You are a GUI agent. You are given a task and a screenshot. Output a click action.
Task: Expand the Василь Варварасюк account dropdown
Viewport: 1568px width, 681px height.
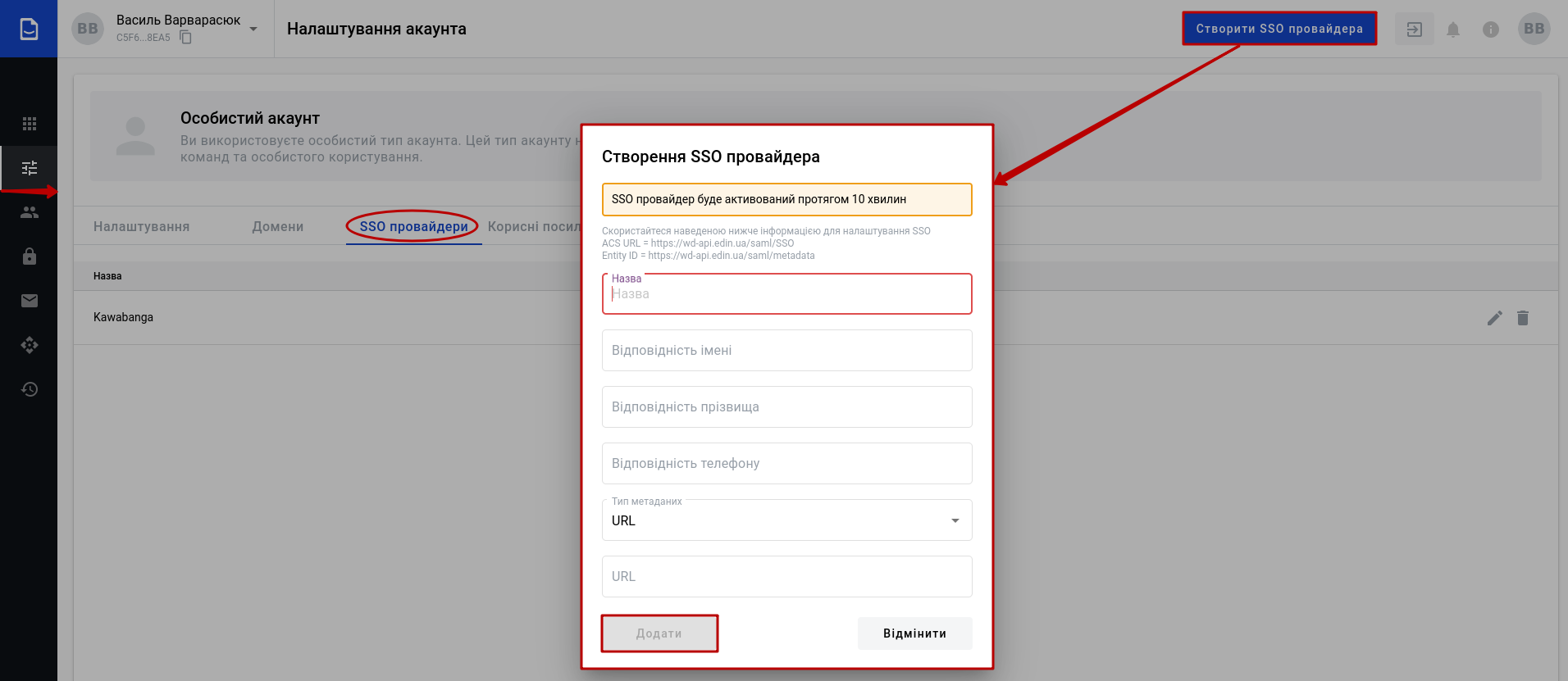253,29
